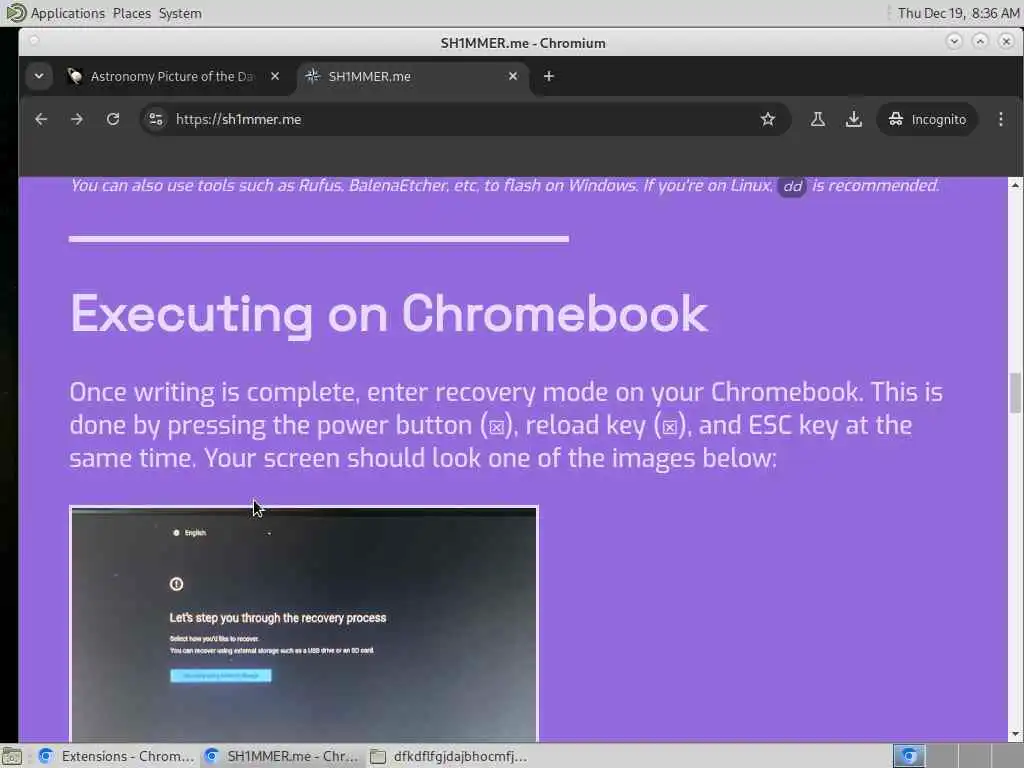
Task: Switch to Extensions - Chromium taskbar window
Action: click(116, 756)
